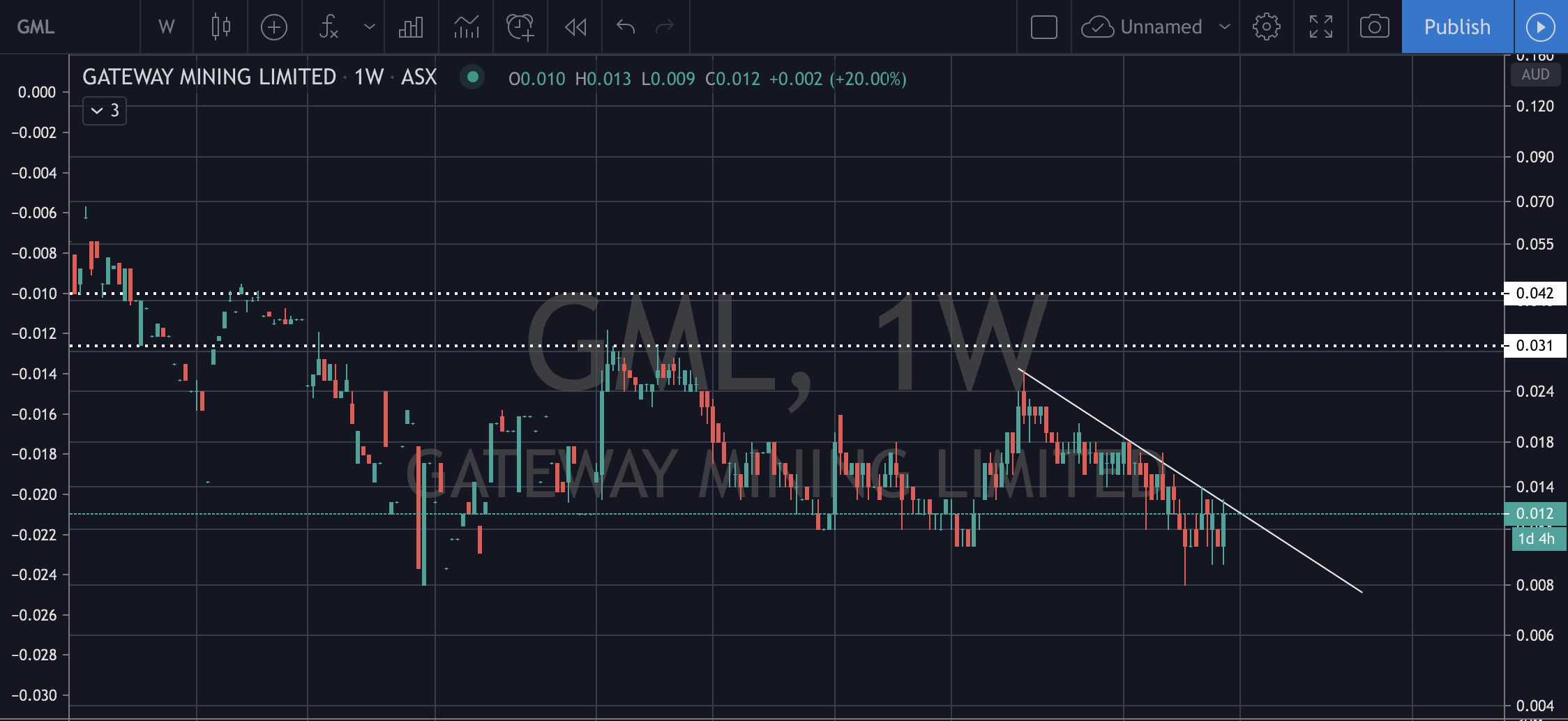This screenshot has height=721, width=1568.
Task: Enter fullscreen mode
Action: 1320,26
